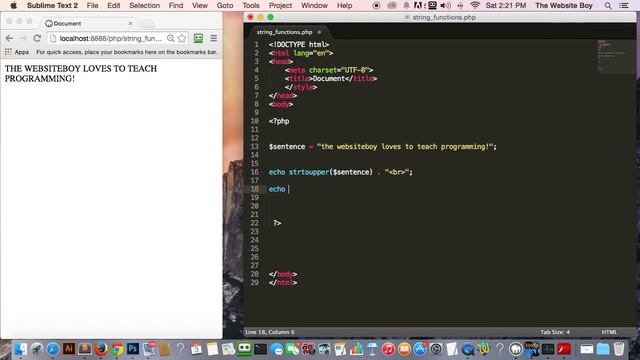Open Calendar from the dock

coord(196,349)
